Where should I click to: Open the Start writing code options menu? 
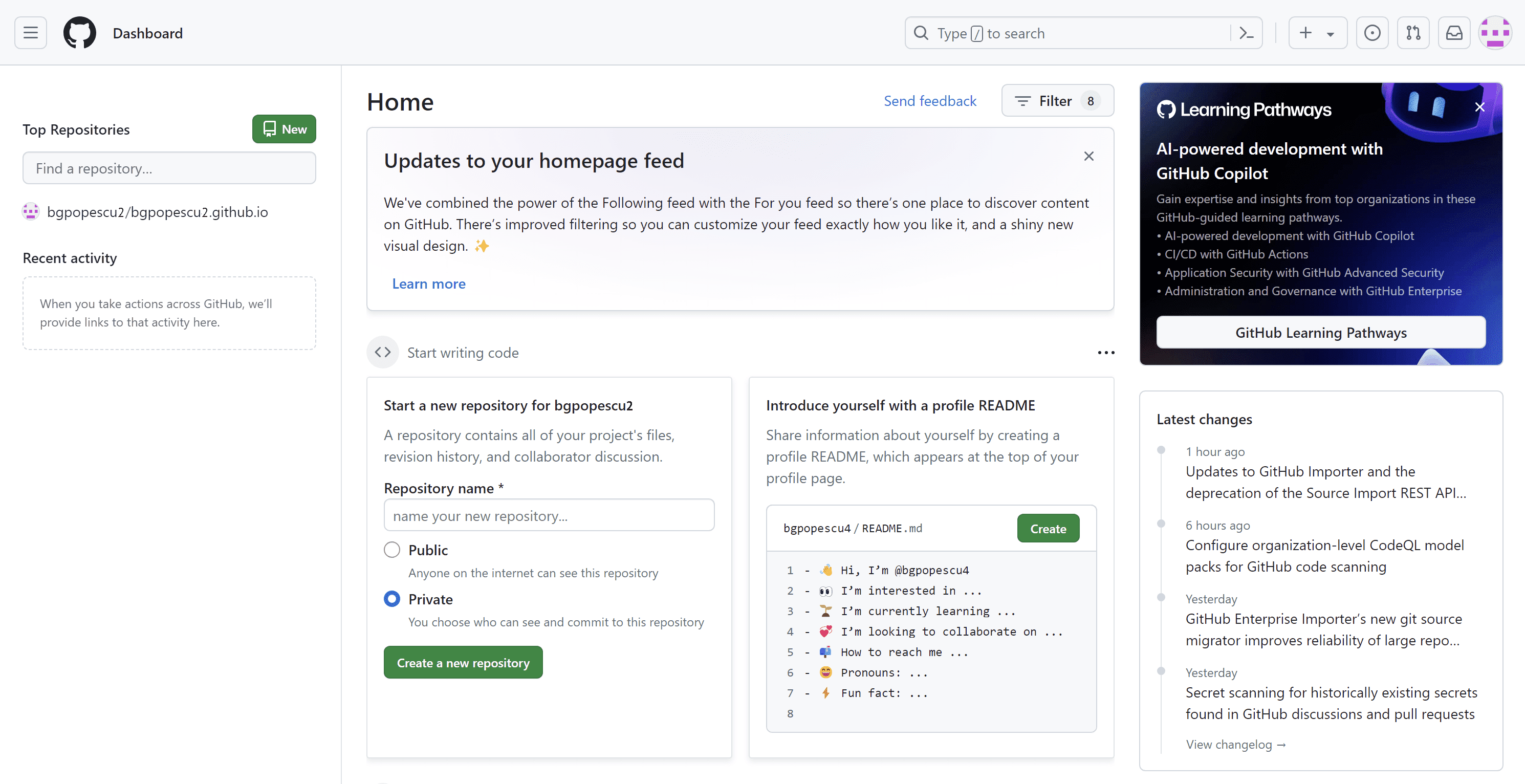1105,353
